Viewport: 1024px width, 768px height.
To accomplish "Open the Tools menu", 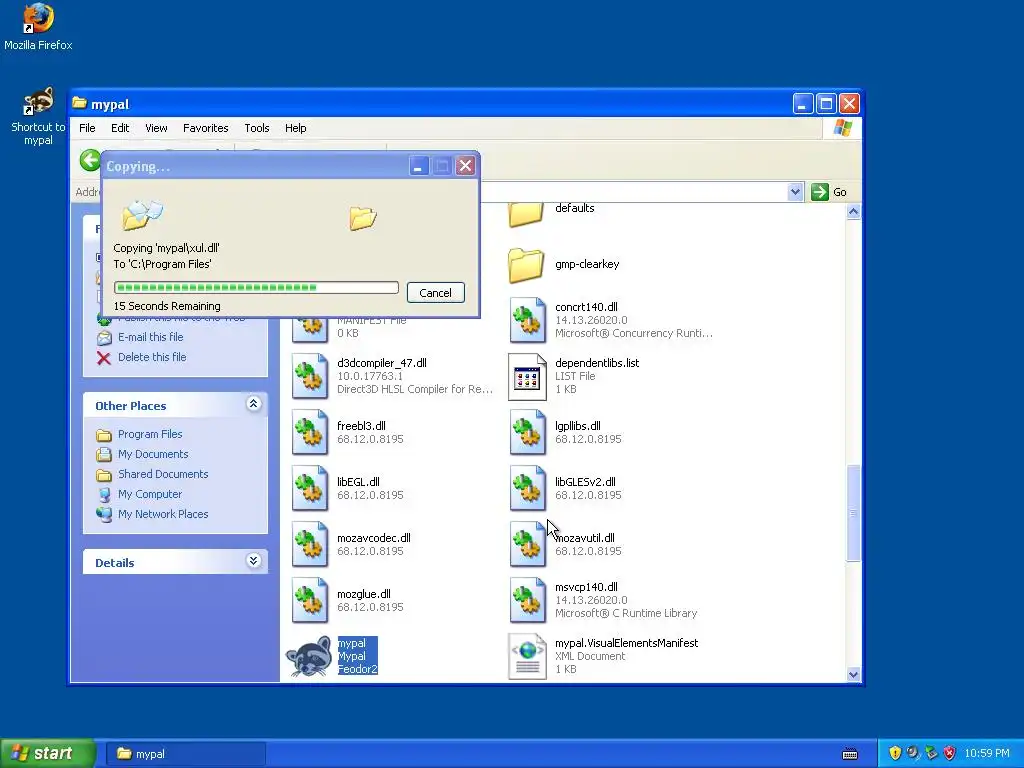I will [257, 128].
